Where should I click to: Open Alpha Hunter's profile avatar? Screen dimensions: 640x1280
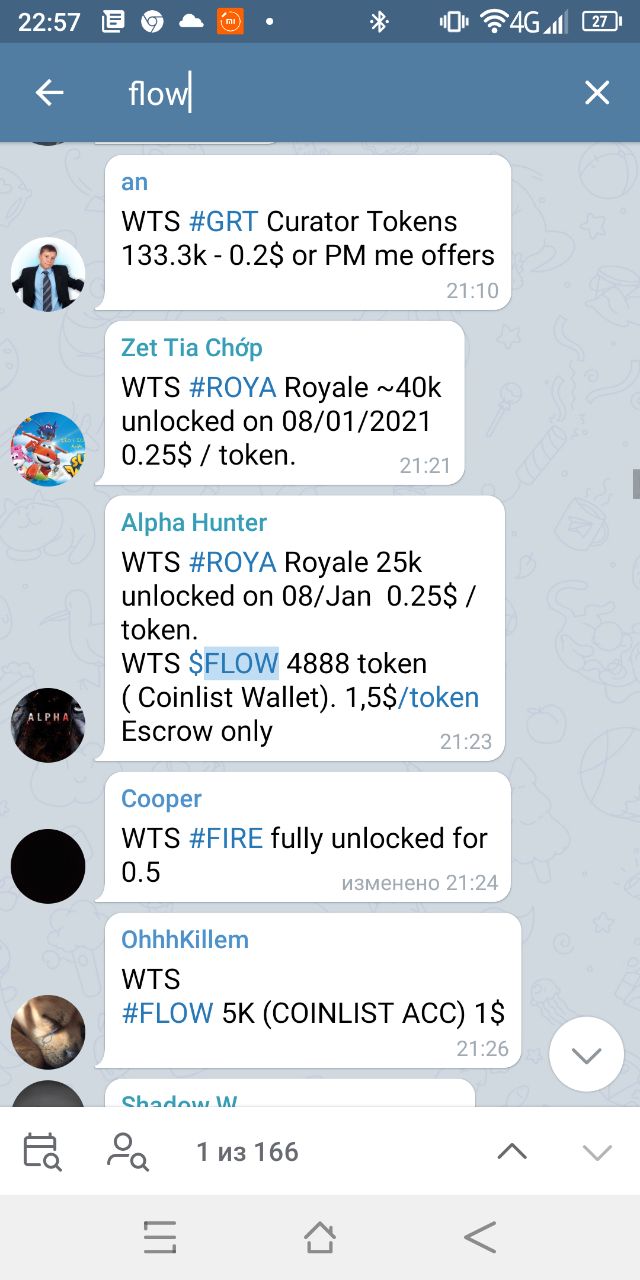48,725
